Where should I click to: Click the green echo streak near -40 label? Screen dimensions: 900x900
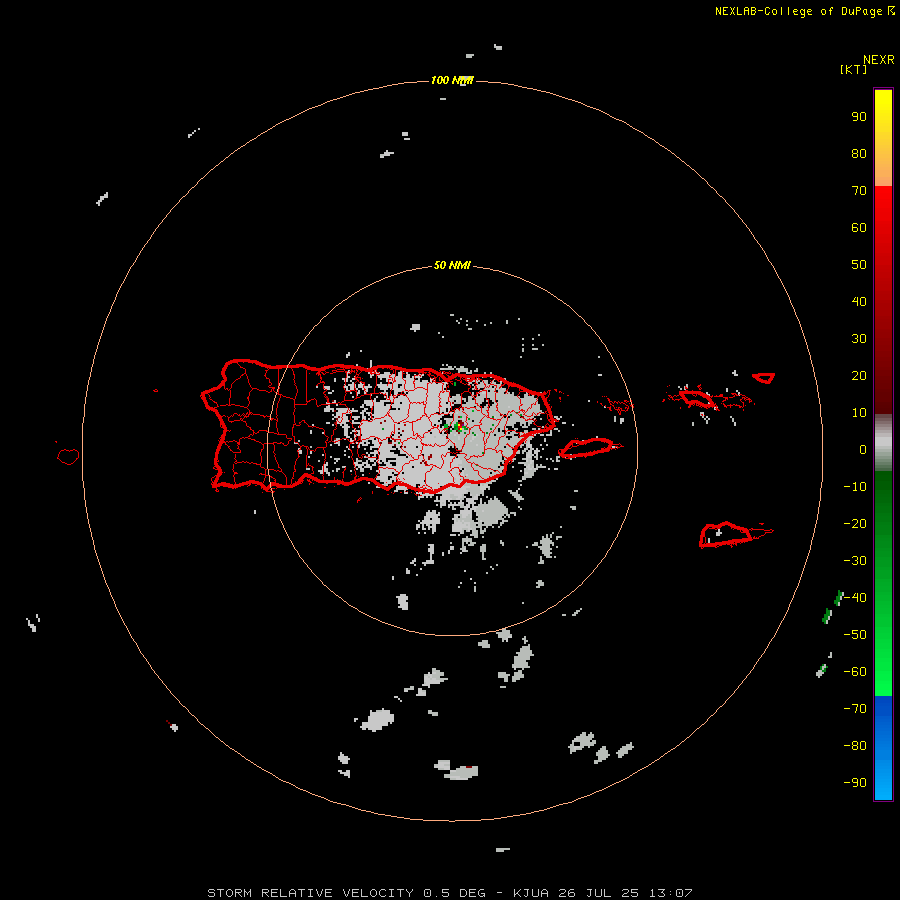click(838, 598)
